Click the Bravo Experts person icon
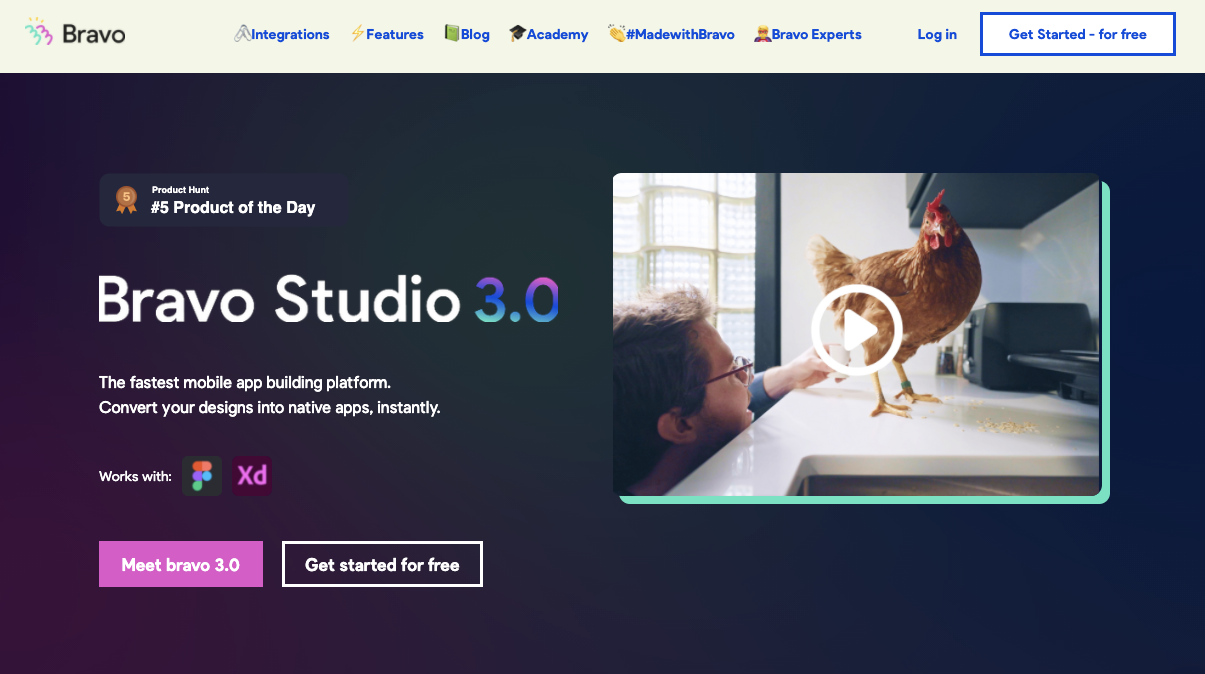1205x674 pixels. [762, 34]
